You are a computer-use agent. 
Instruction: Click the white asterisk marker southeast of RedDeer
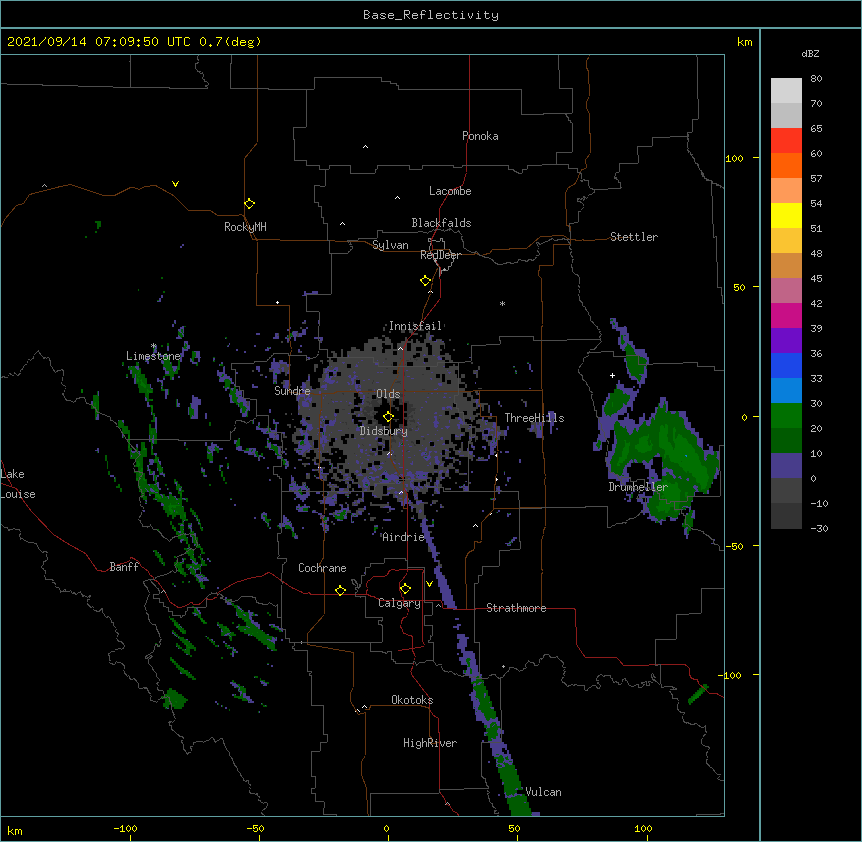[502, 303]
